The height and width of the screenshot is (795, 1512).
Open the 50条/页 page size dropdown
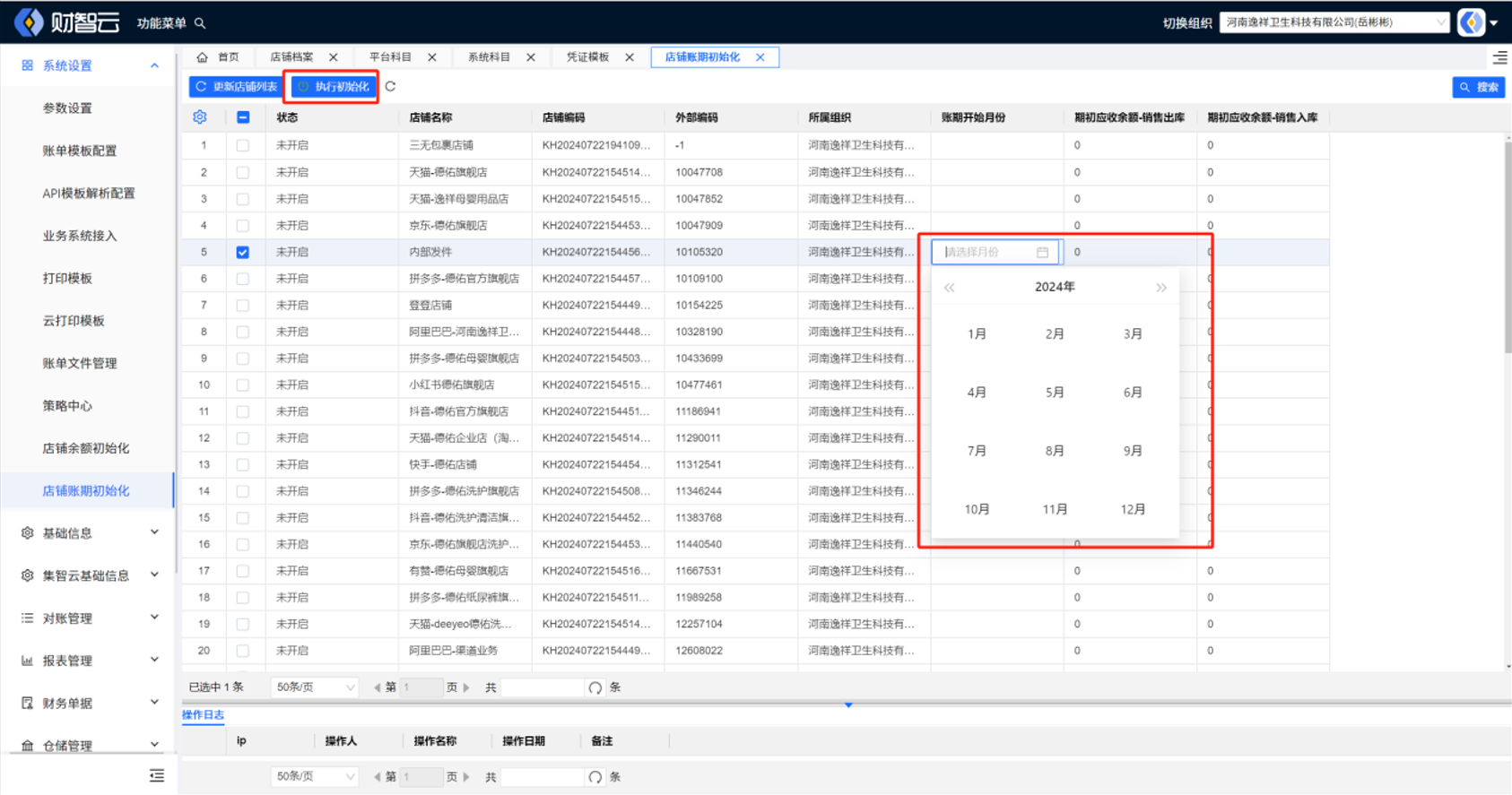pyautogui.click(x=314, y=687)
